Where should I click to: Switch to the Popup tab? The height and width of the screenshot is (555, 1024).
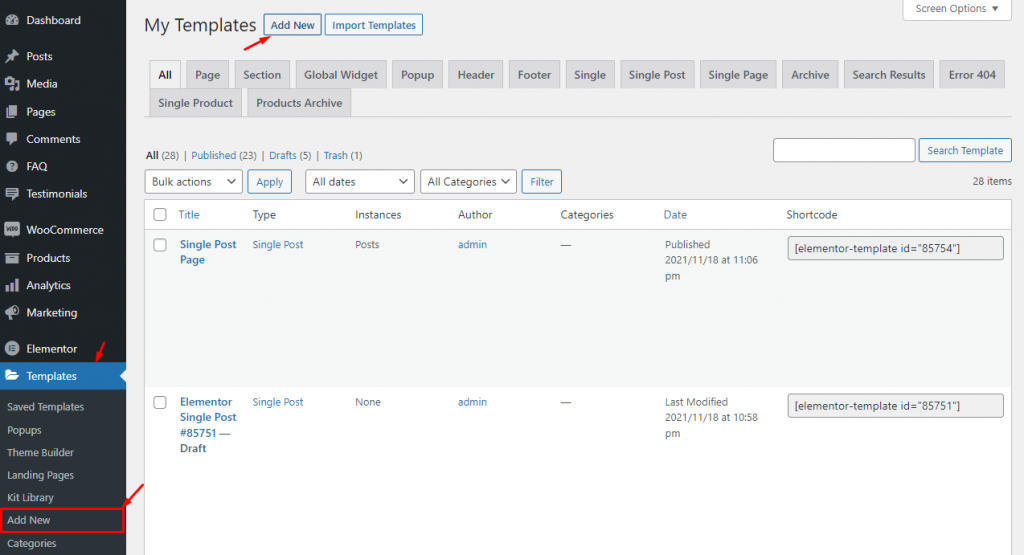pos(417,75)
